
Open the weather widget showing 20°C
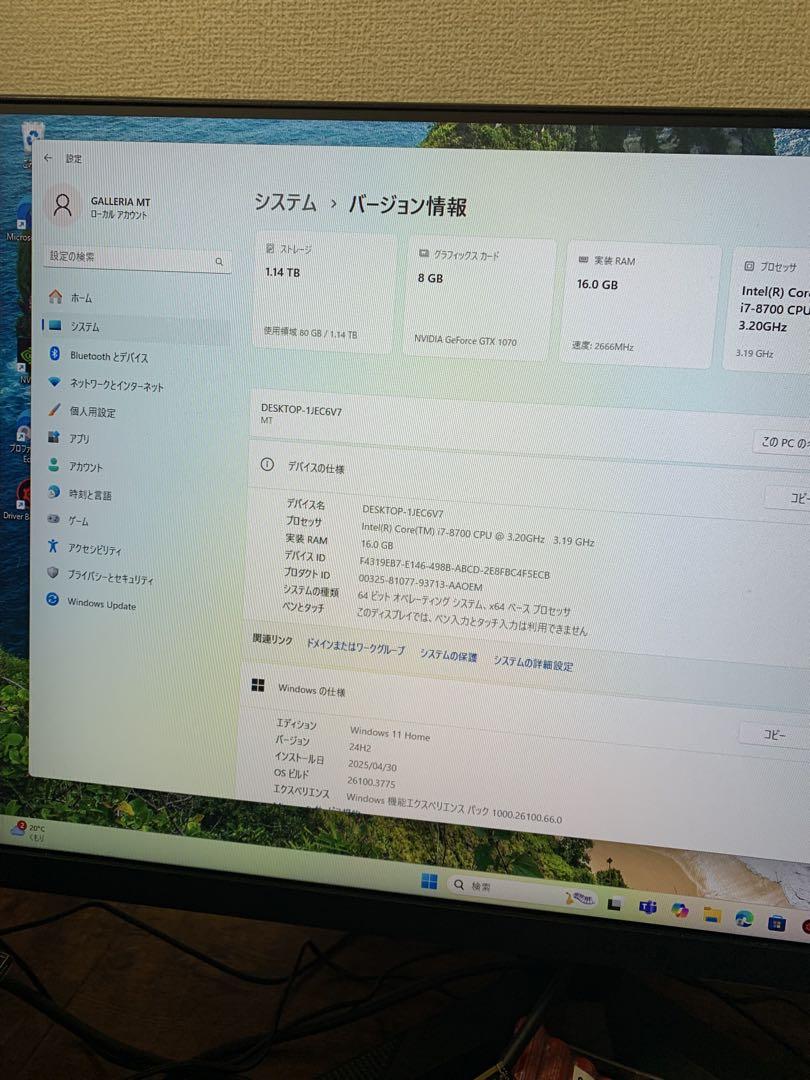click(29, 831)
